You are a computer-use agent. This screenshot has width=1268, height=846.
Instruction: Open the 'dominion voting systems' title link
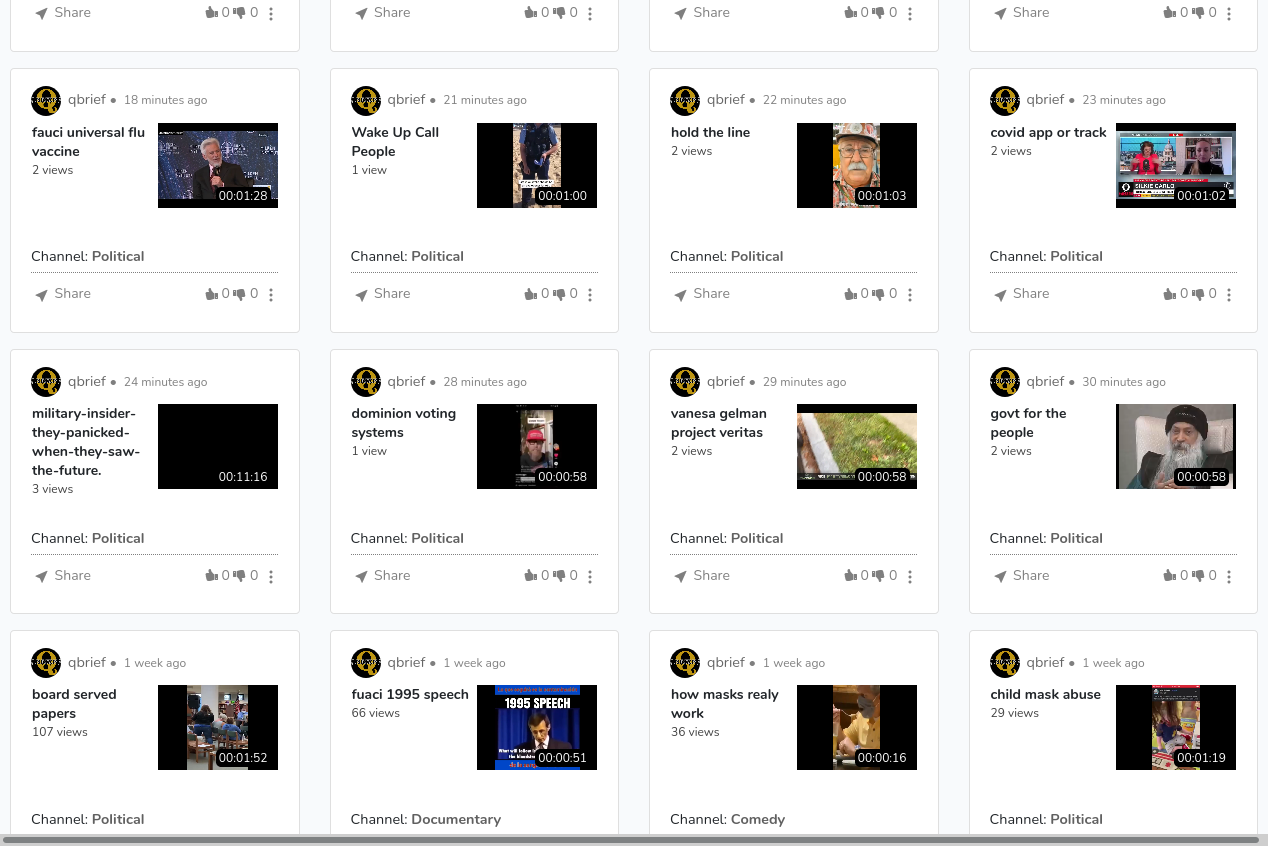[403, 423]
